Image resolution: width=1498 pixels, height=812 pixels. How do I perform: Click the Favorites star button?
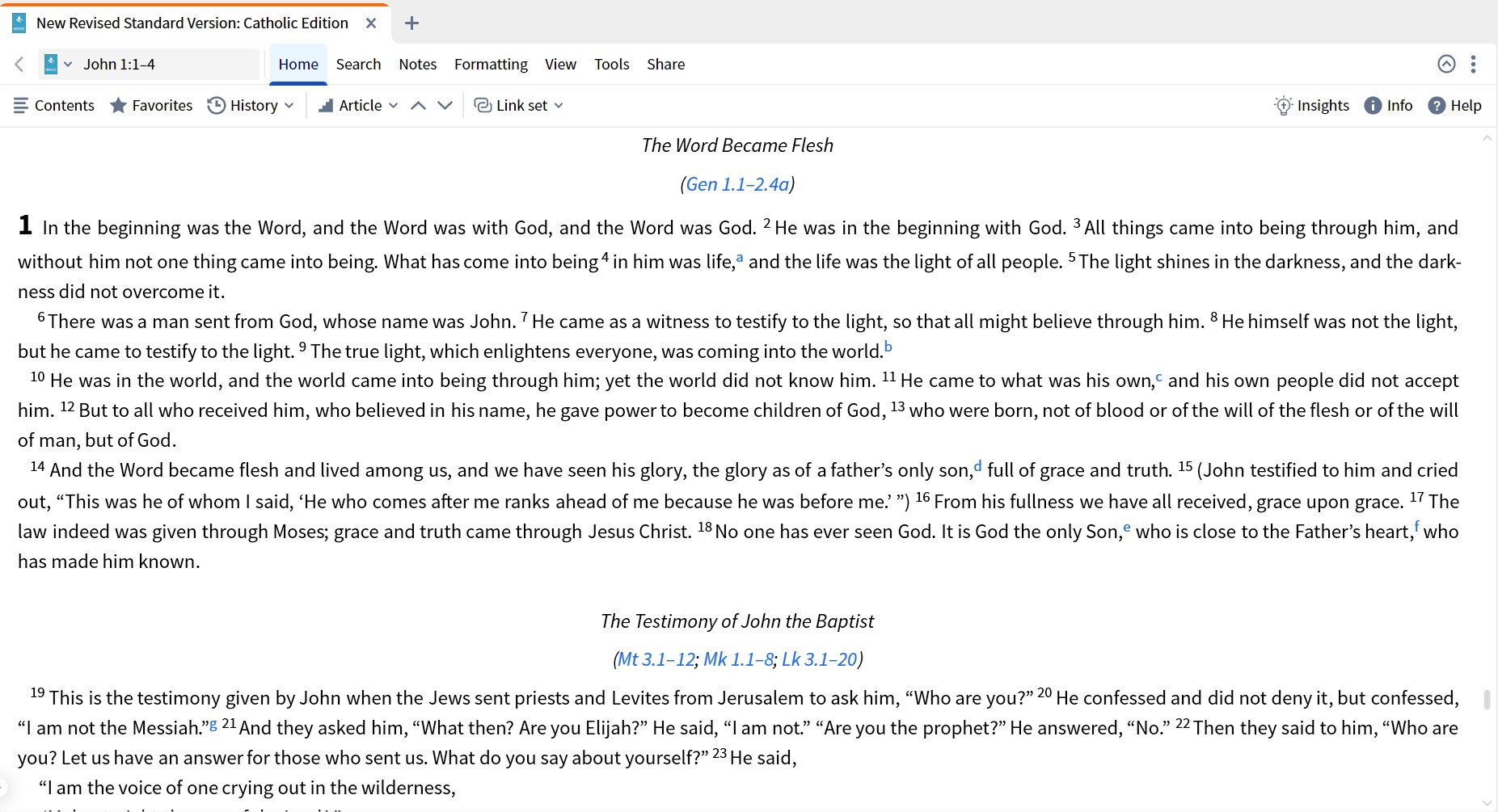point(151,105)
